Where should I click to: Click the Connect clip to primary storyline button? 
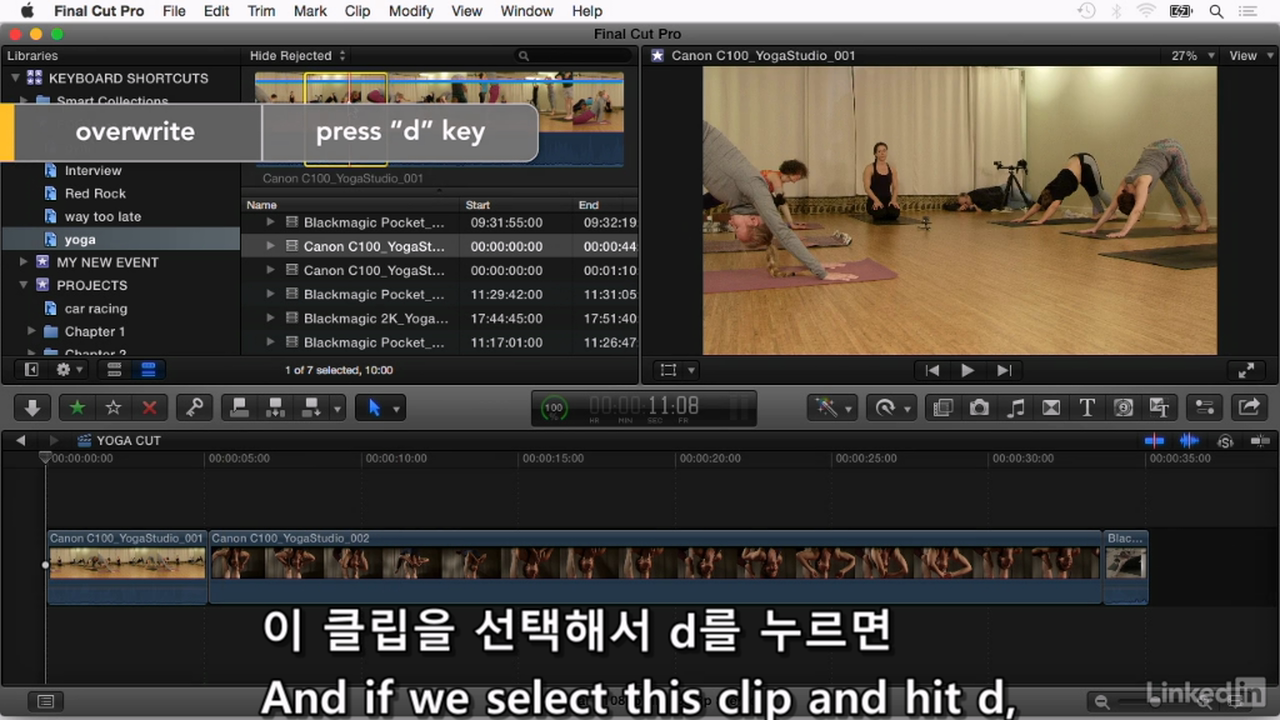pos(239,408)
